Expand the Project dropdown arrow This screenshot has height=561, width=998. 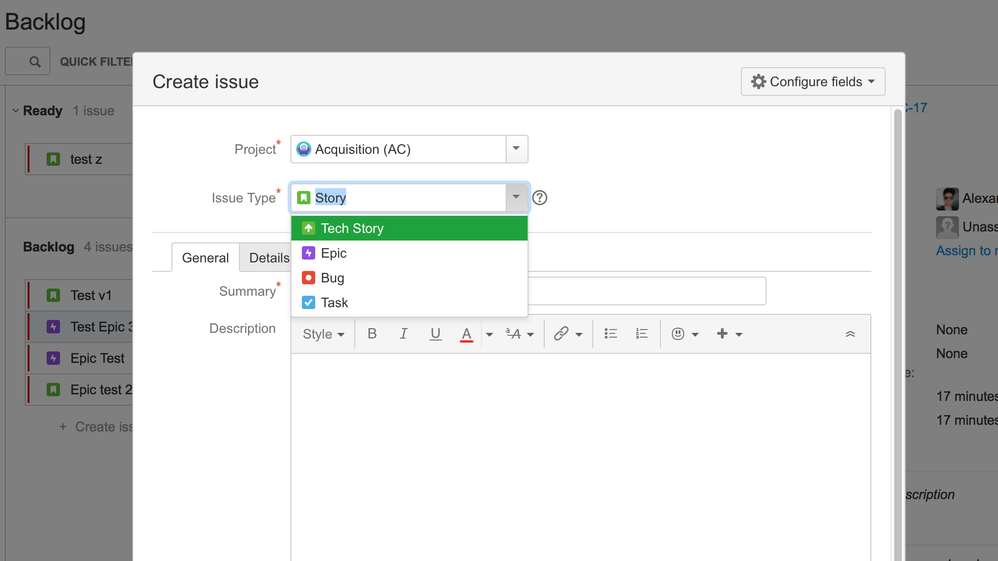pyautogui.click(x=516, y=149)
